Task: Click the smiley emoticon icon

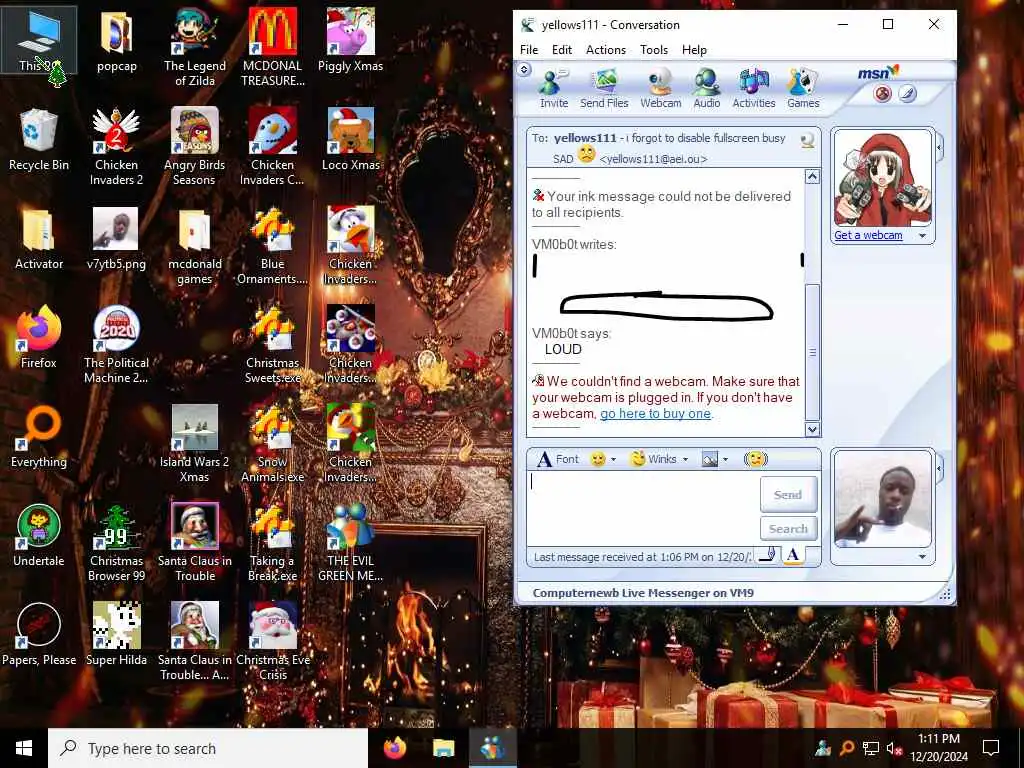Action: [598, 459]
